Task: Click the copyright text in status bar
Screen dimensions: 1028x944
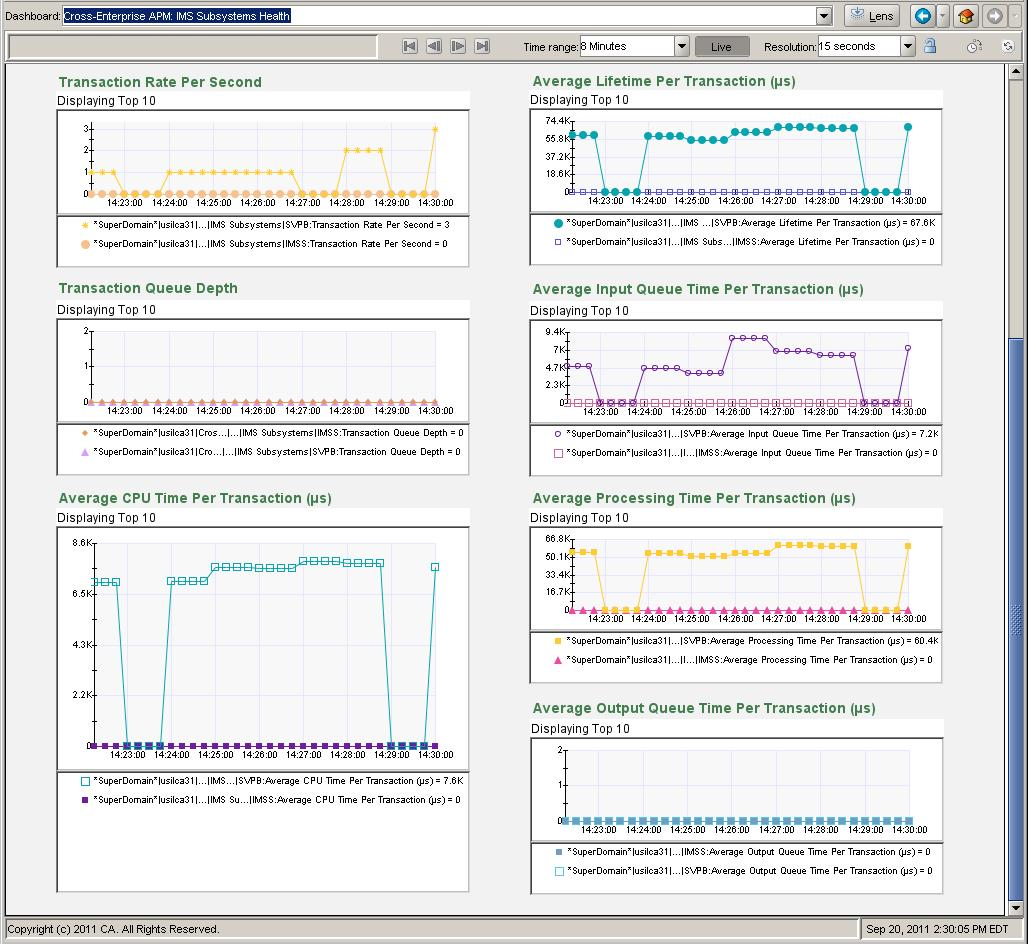Action: [113, 929]
